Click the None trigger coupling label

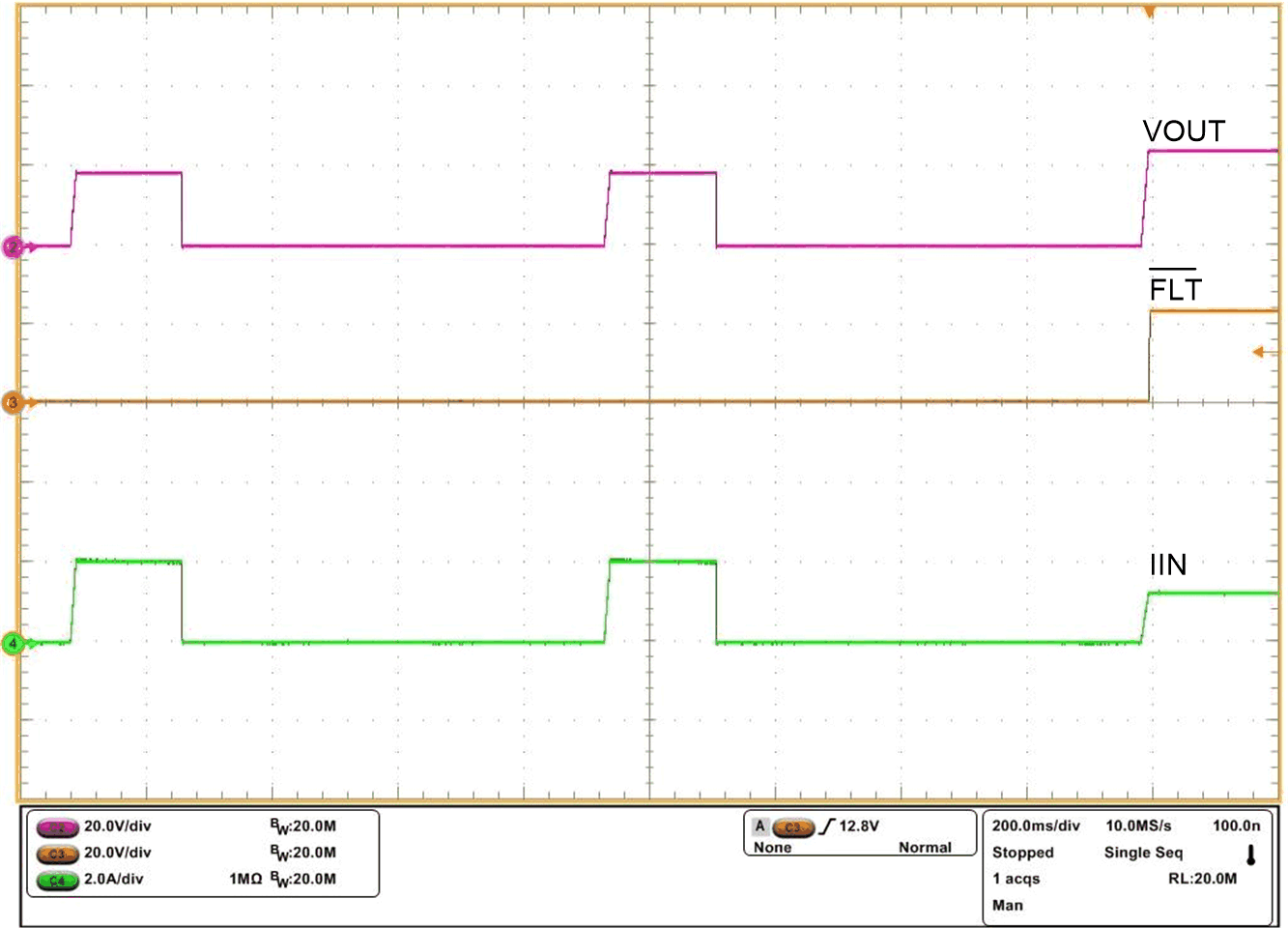(773, 848)
